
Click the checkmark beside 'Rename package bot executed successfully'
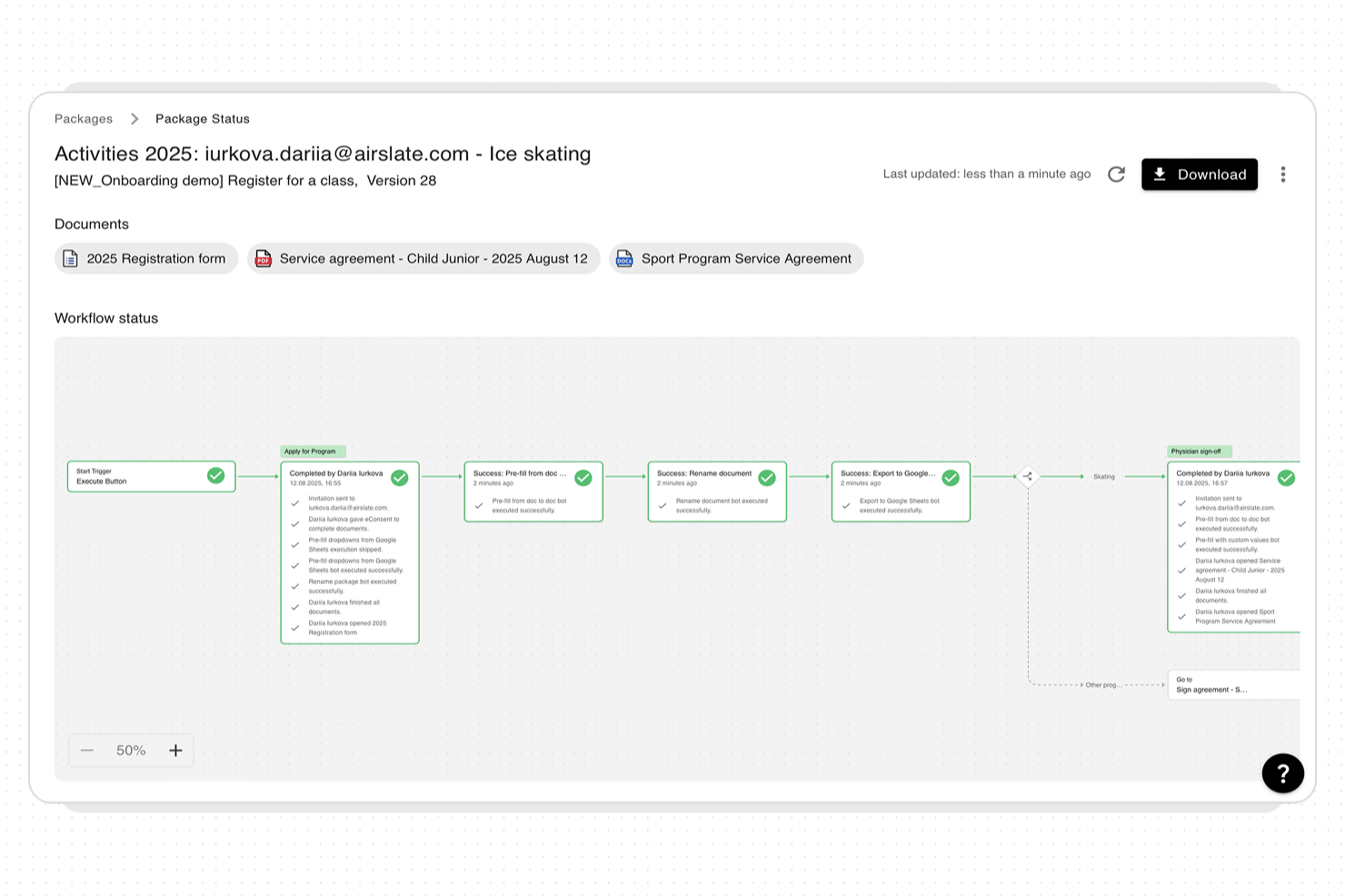[x=294, y=586]
